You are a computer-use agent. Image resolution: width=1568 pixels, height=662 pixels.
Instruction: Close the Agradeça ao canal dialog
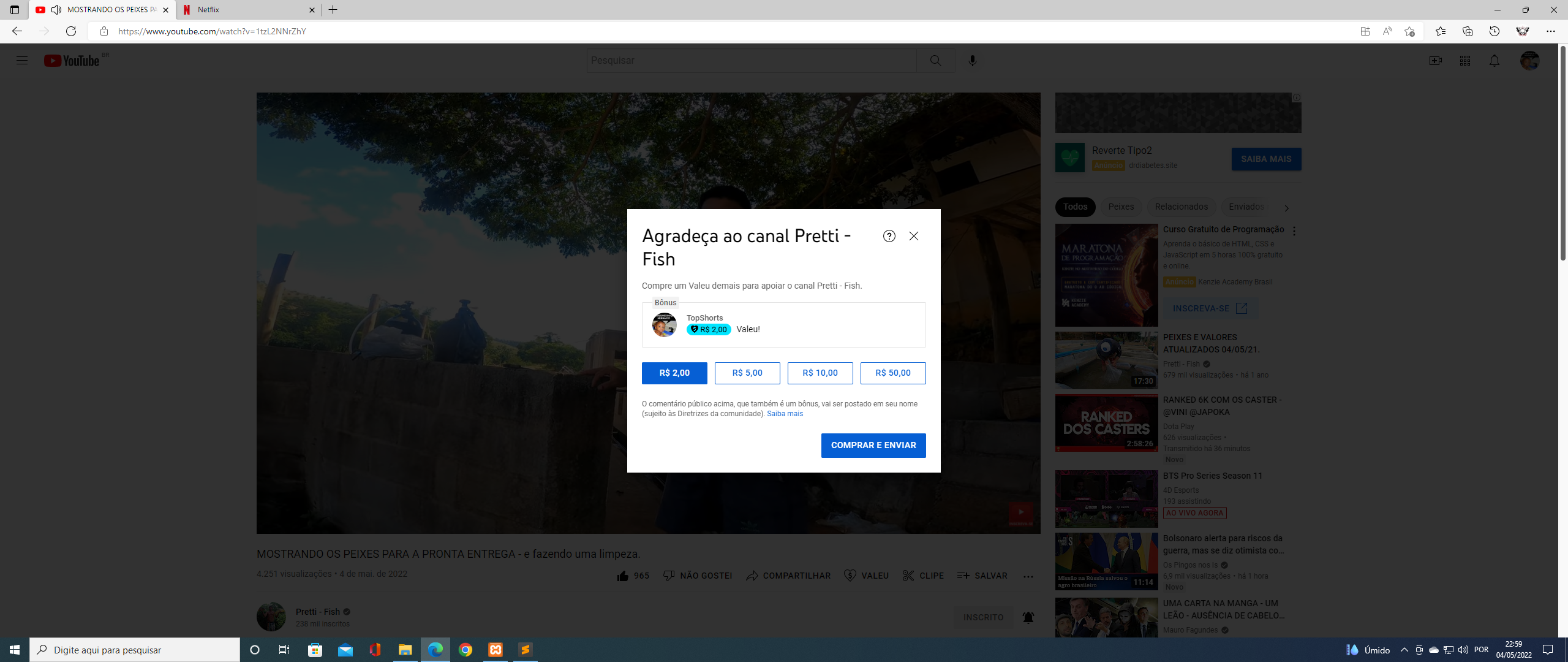913,236
